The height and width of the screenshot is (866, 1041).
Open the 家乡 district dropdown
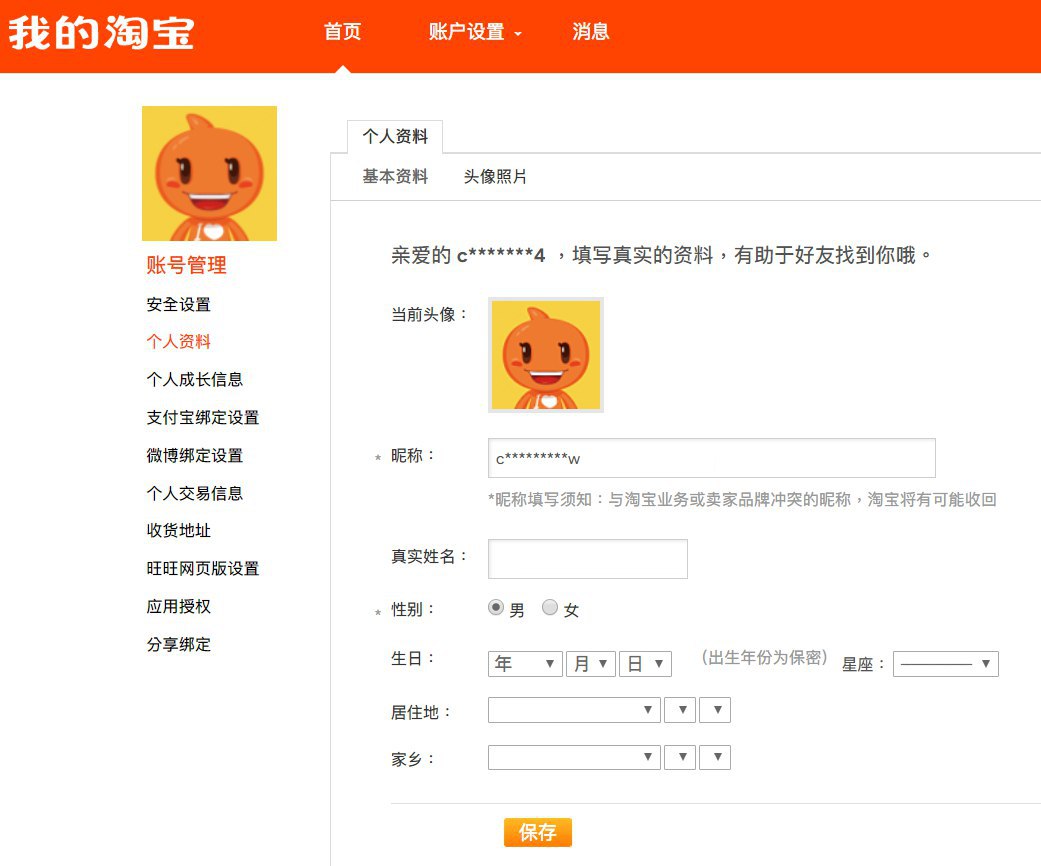coord(715,757)
